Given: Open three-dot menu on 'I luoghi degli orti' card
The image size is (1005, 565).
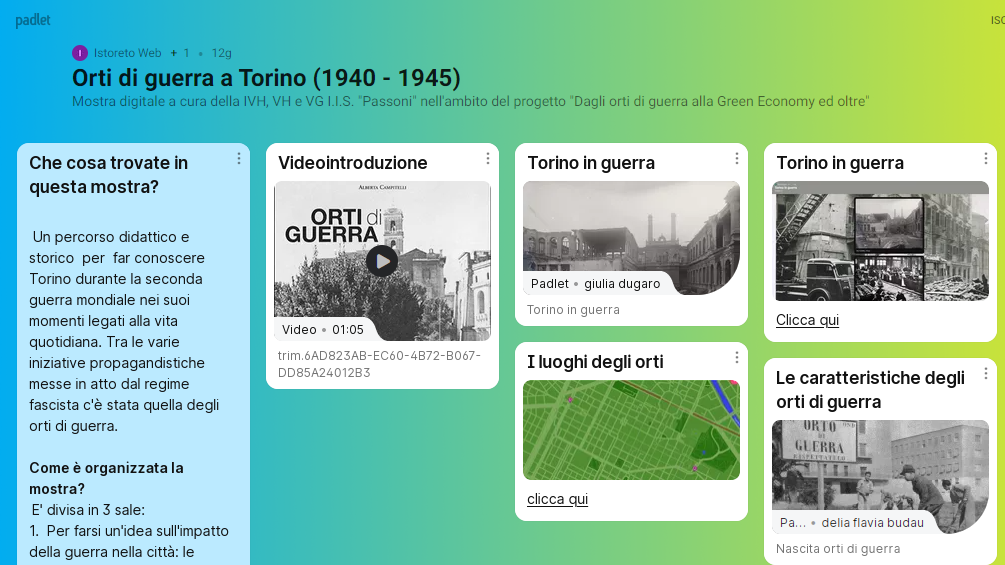Looking at the screenshot, I should pyautogui.click(x=737, y=357).
